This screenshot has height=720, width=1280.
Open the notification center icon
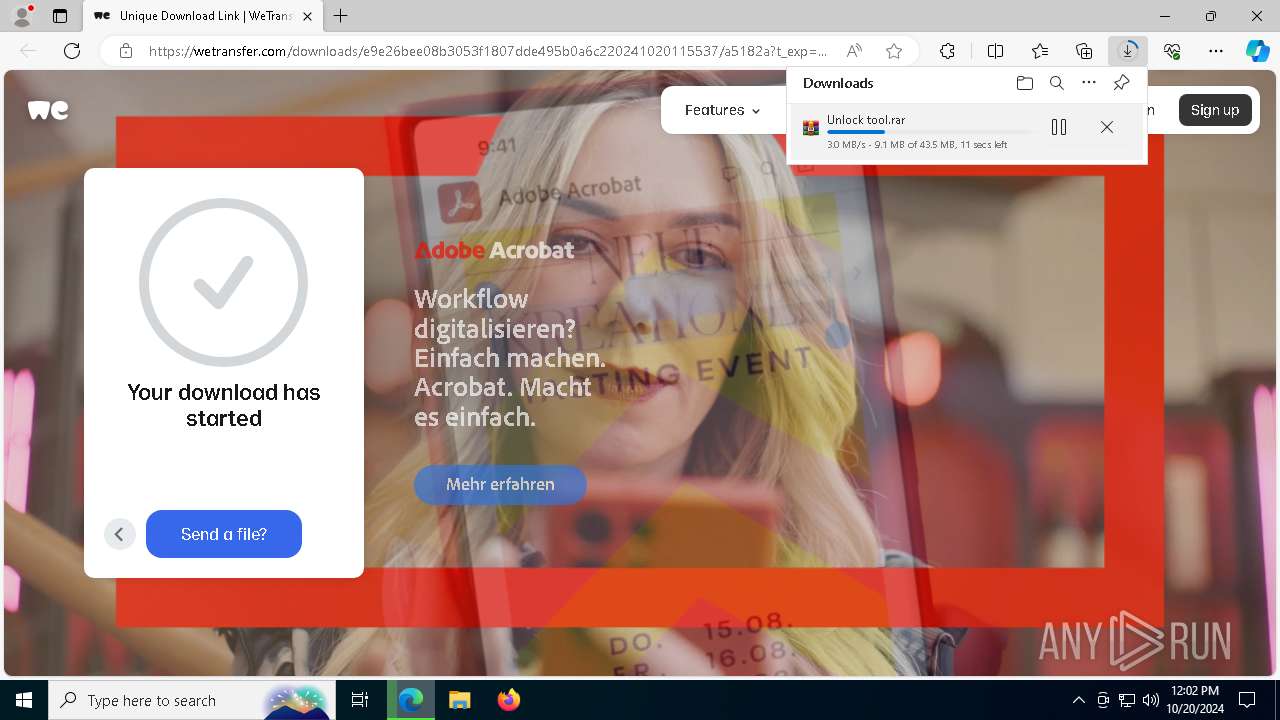tap(1247, 700)
